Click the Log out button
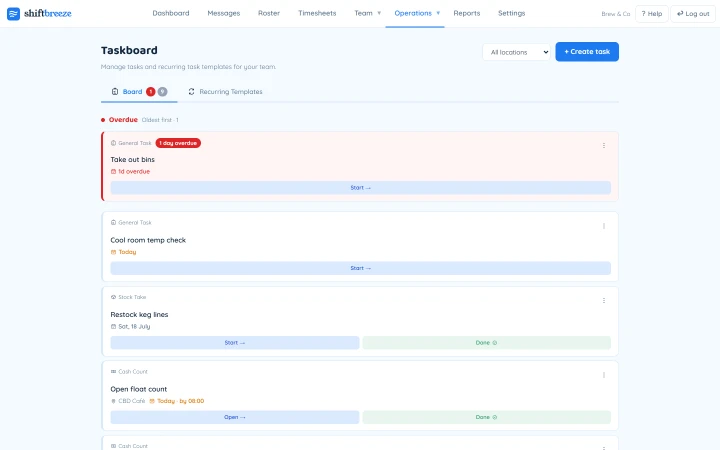 [693, 14]
